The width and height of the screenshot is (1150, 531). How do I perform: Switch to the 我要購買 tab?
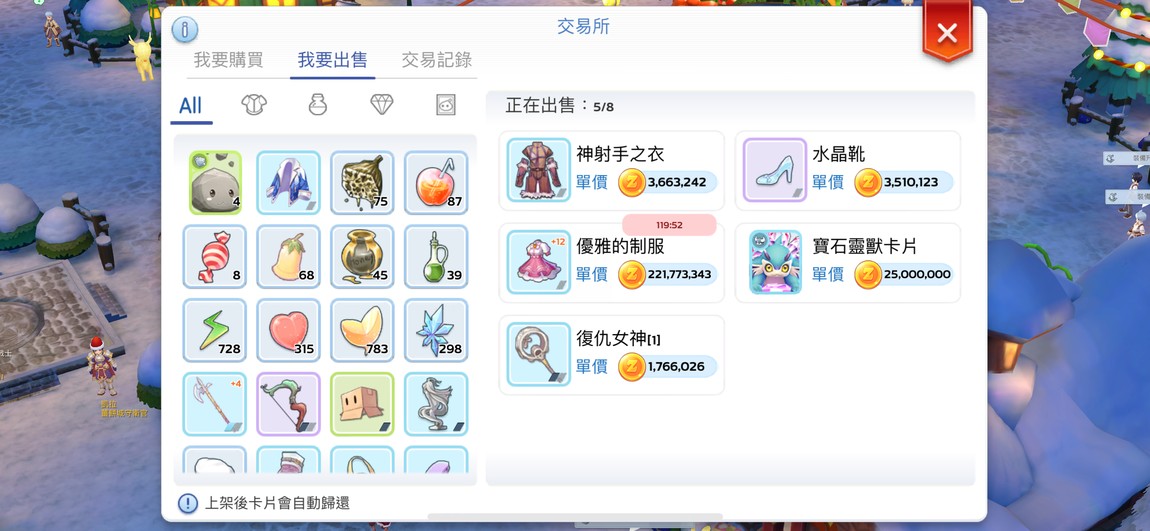pyautogui.click(x=228, y=60)
